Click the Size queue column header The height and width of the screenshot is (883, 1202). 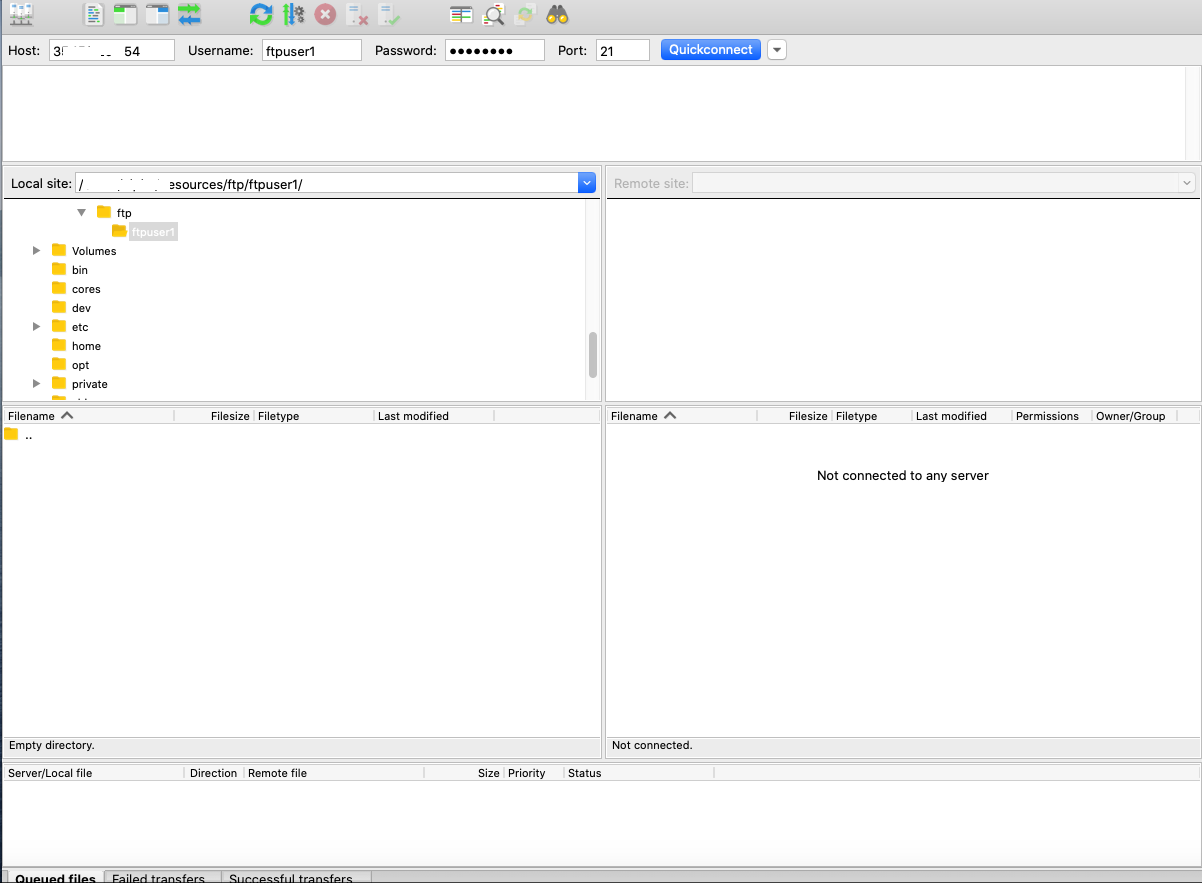[464, 773]
